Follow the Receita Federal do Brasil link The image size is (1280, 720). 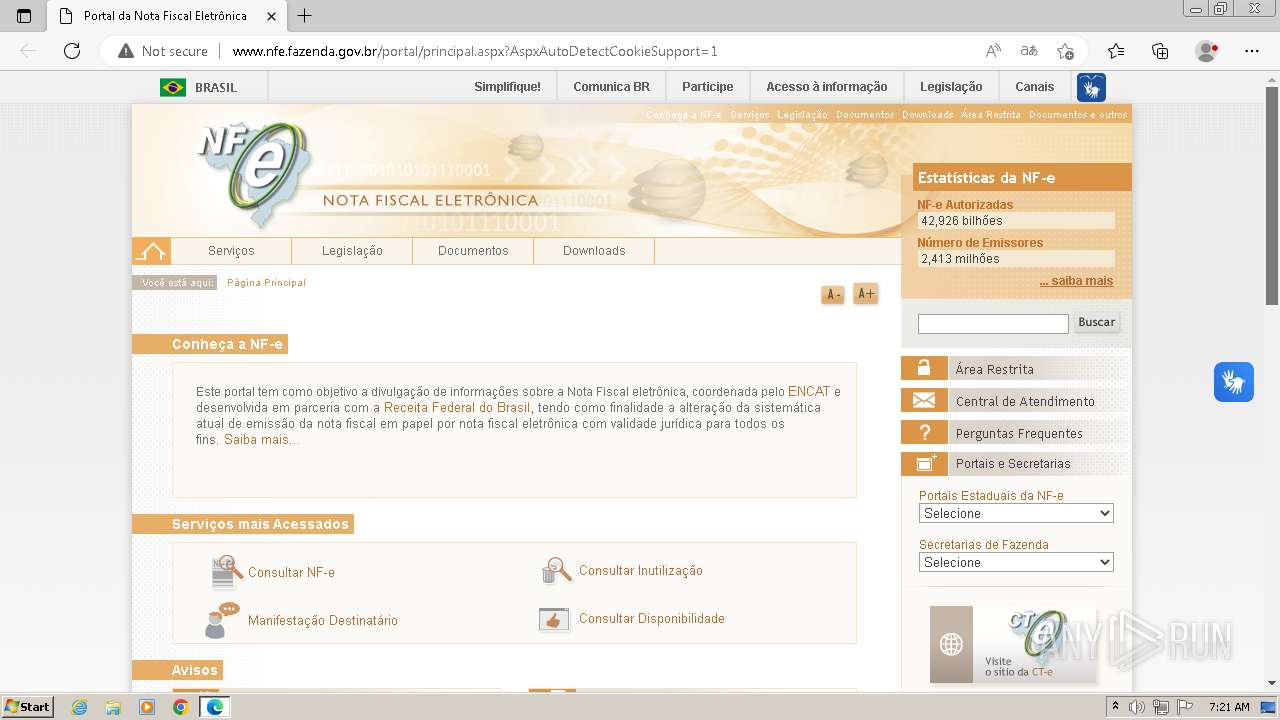[457, 408]
